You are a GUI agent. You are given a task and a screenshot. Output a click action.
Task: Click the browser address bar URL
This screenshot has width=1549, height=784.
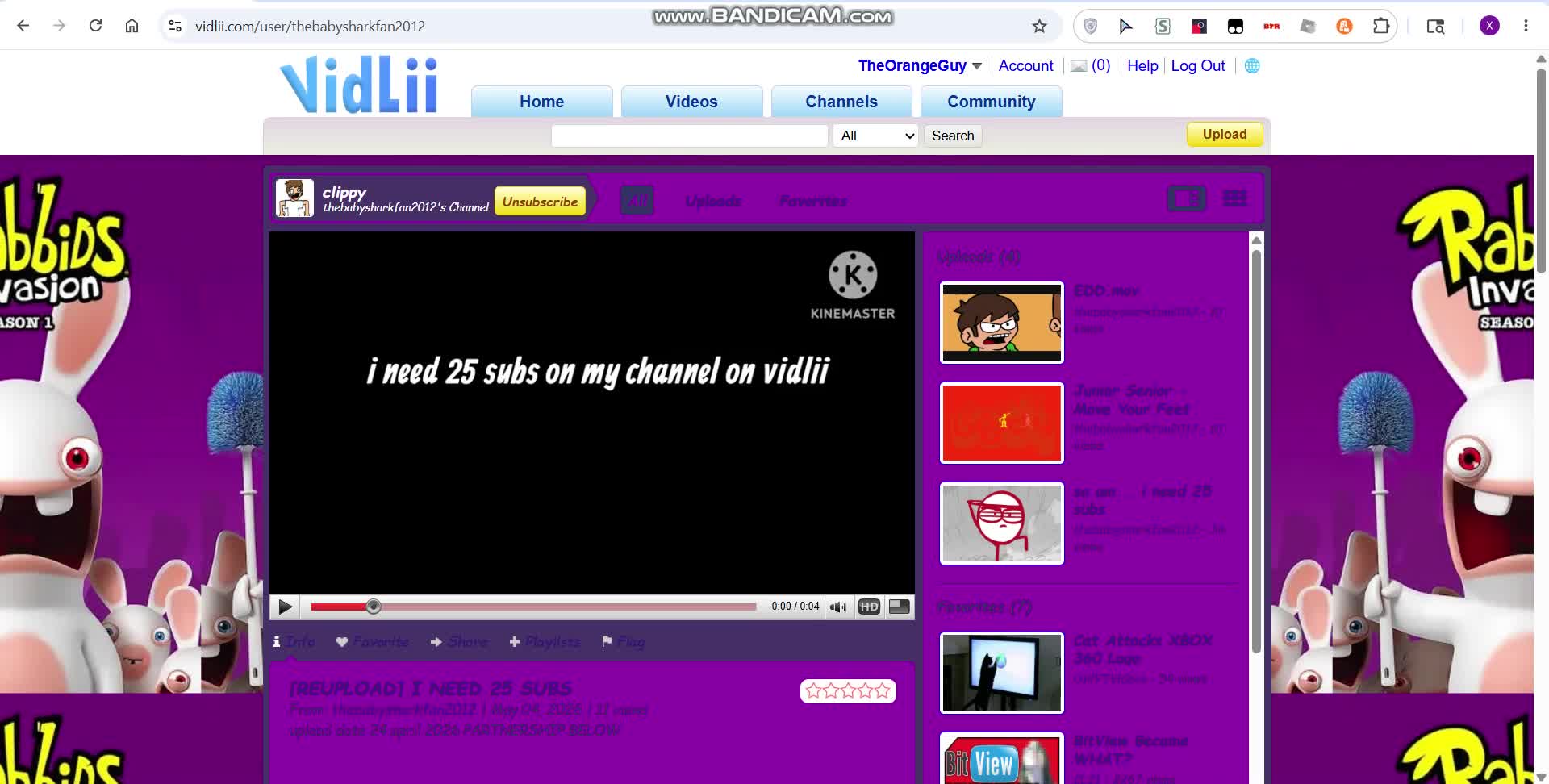310,26
